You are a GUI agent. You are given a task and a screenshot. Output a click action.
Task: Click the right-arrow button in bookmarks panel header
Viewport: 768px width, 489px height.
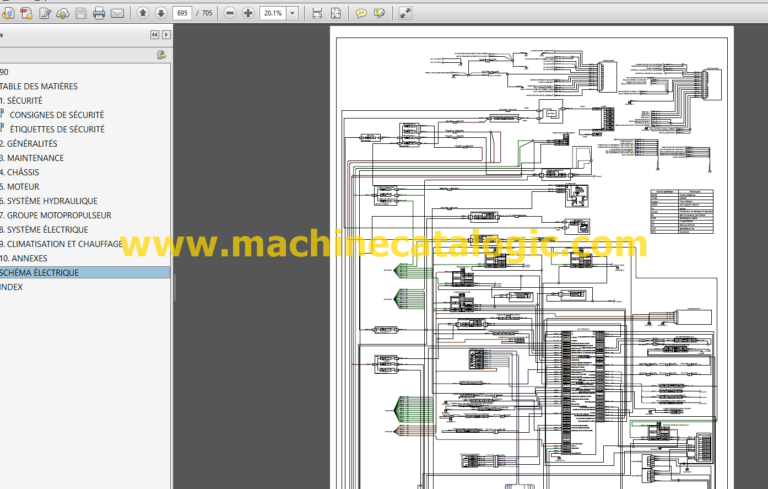point(167,35)
